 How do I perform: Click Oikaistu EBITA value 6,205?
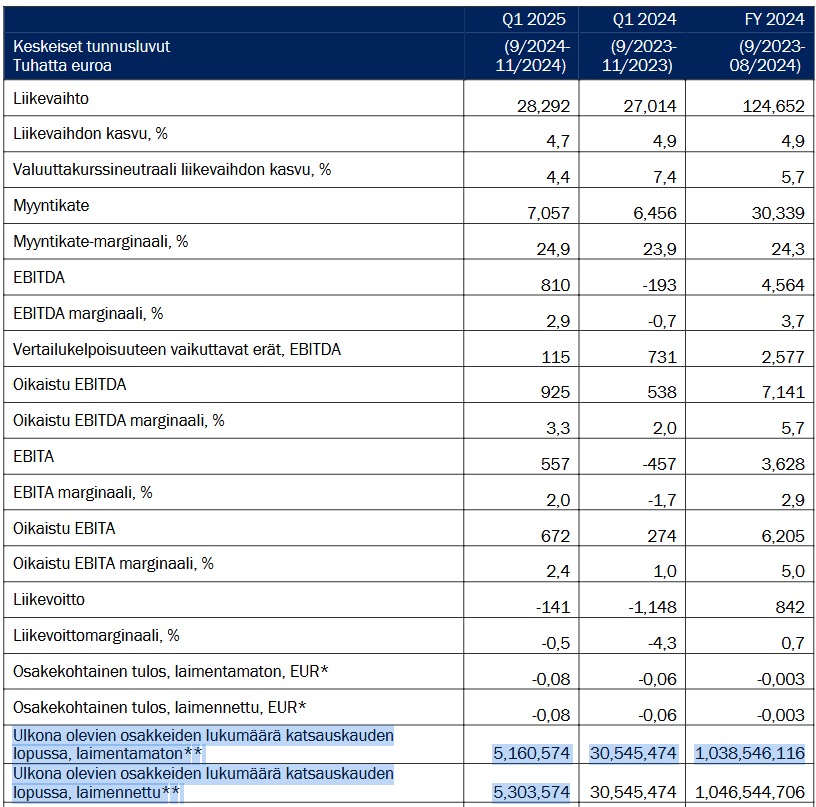tap(783, 536)
